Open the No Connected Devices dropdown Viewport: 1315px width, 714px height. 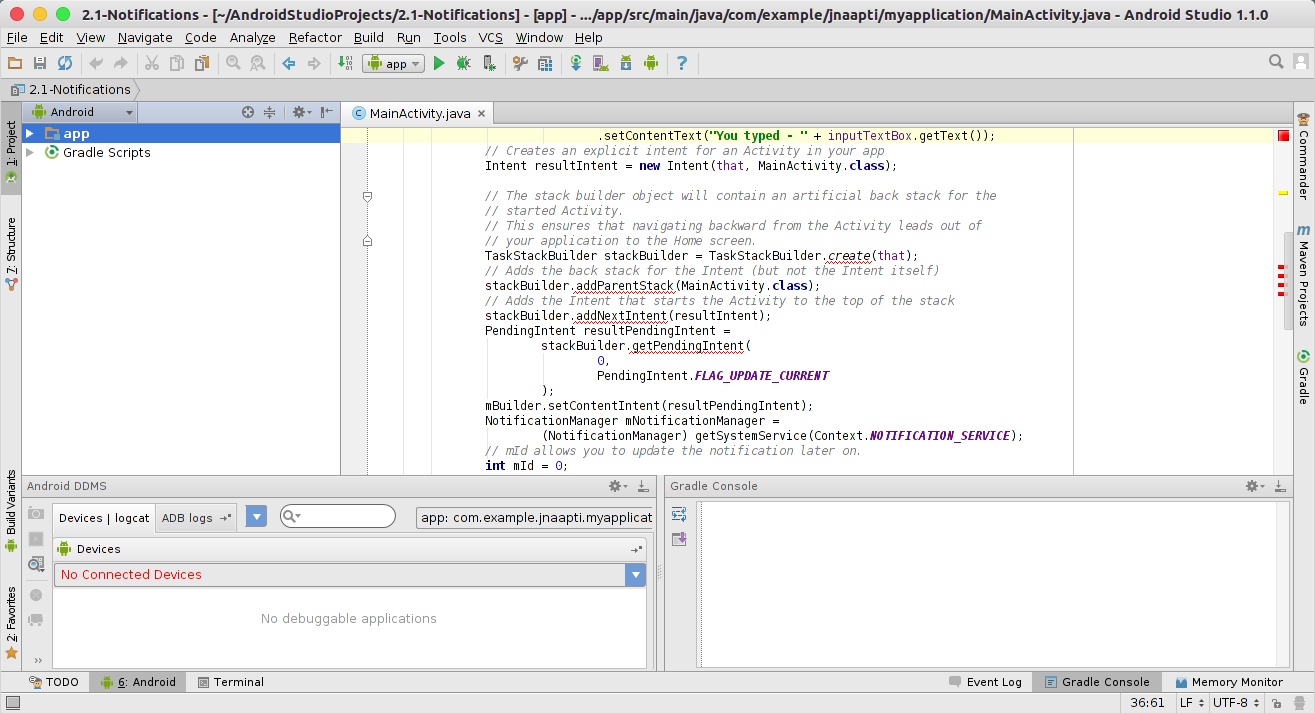350,575
